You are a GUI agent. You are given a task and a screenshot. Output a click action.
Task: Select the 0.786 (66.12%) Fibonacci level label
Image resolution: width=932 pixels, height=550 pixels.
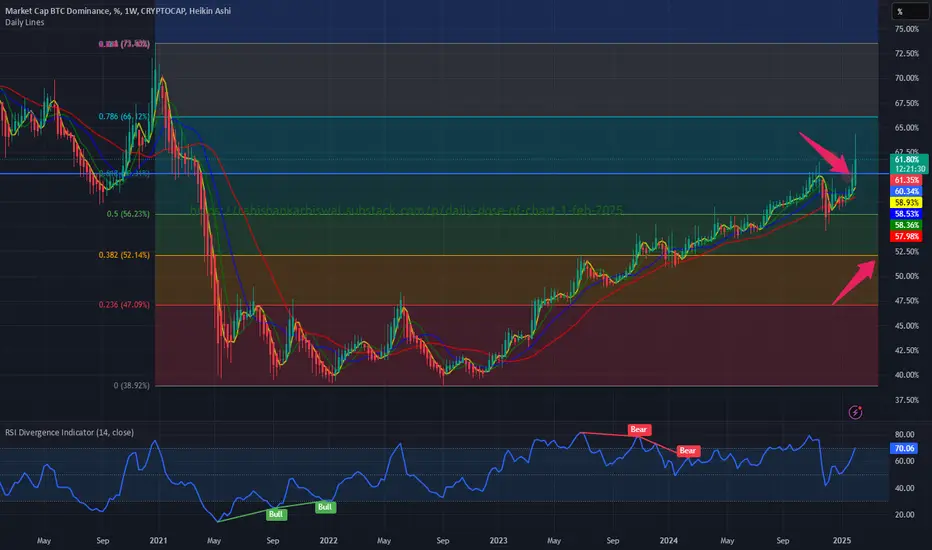(124, 117)
